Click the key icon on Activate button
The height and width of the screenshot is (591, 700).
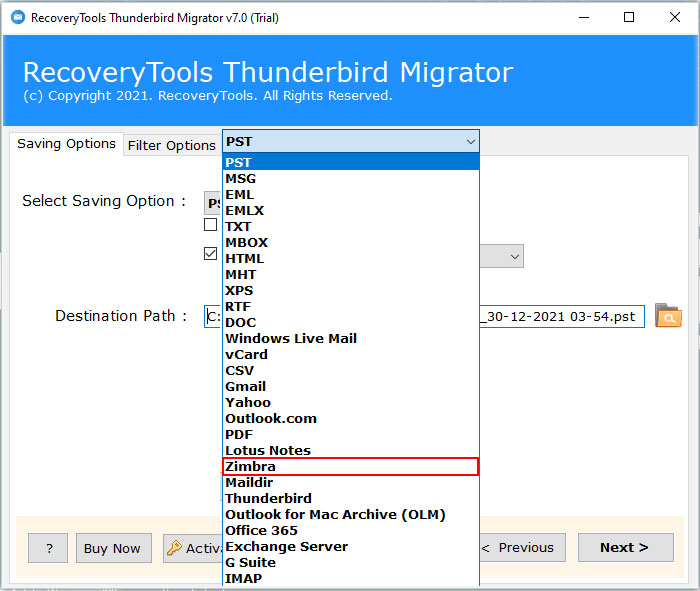pyautogui.click(x=174, y=547)
